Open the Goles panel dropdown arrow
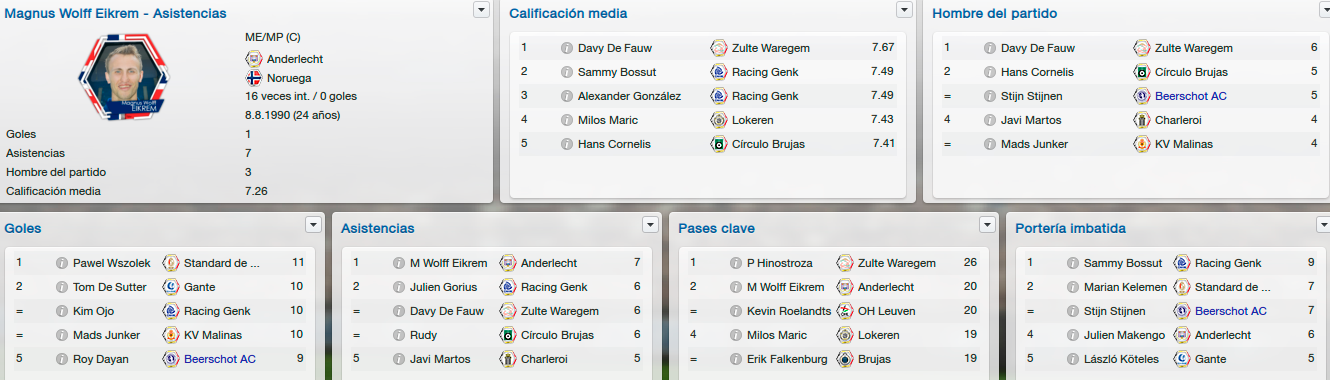1330x380 pixels. coord(314,224)
